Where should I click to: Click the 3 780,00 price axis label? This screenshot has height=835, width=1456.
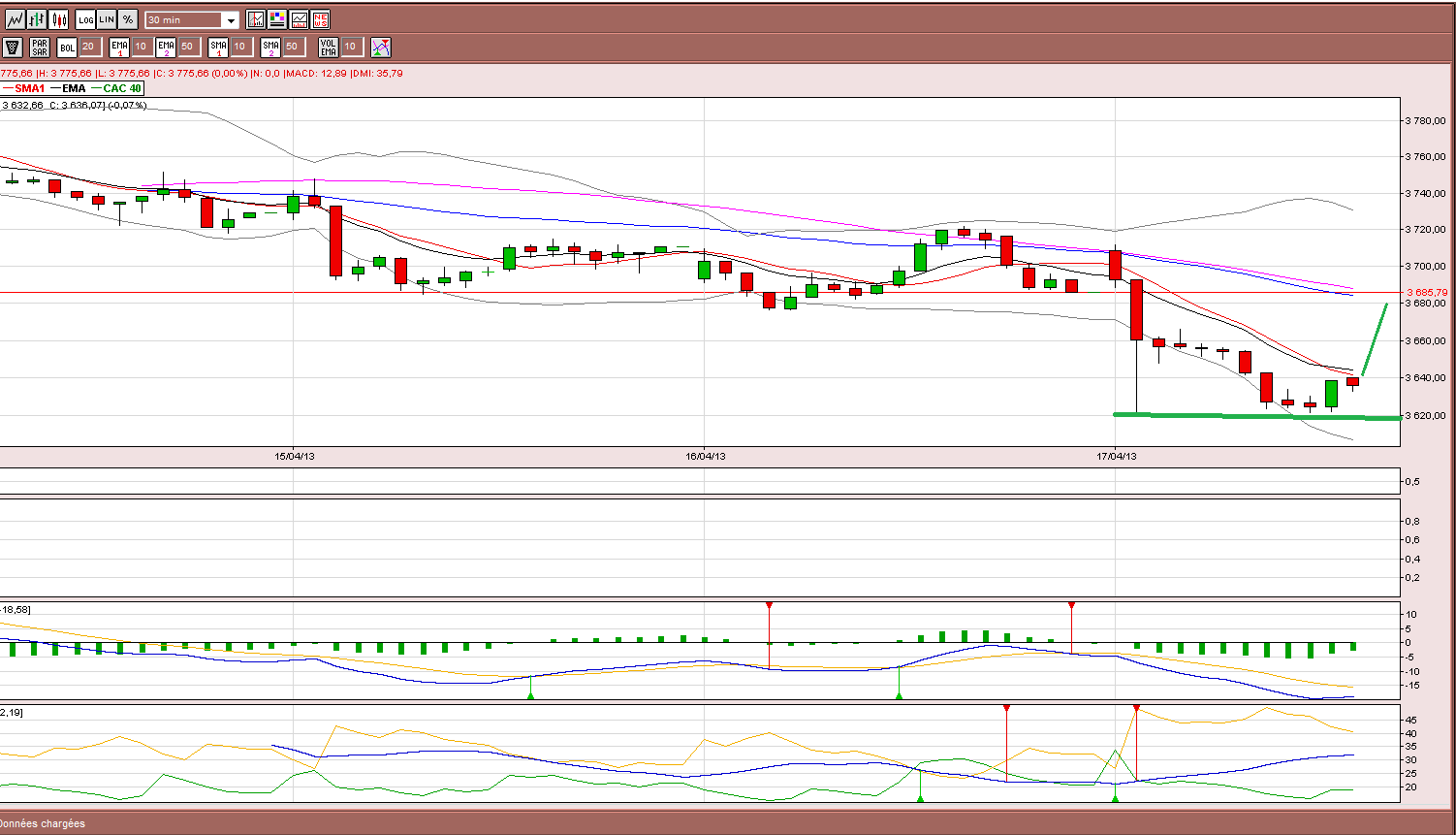click(x=1427, y=120)
